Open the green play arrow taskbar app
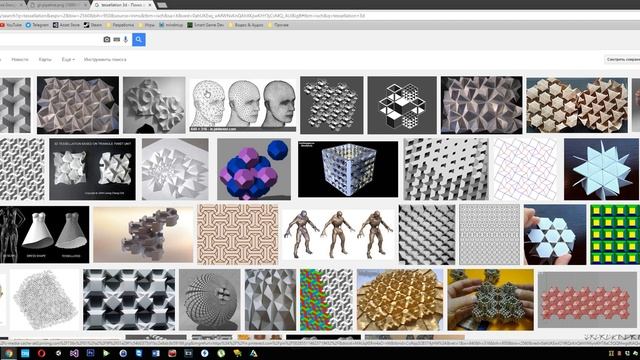 point(107,353)
